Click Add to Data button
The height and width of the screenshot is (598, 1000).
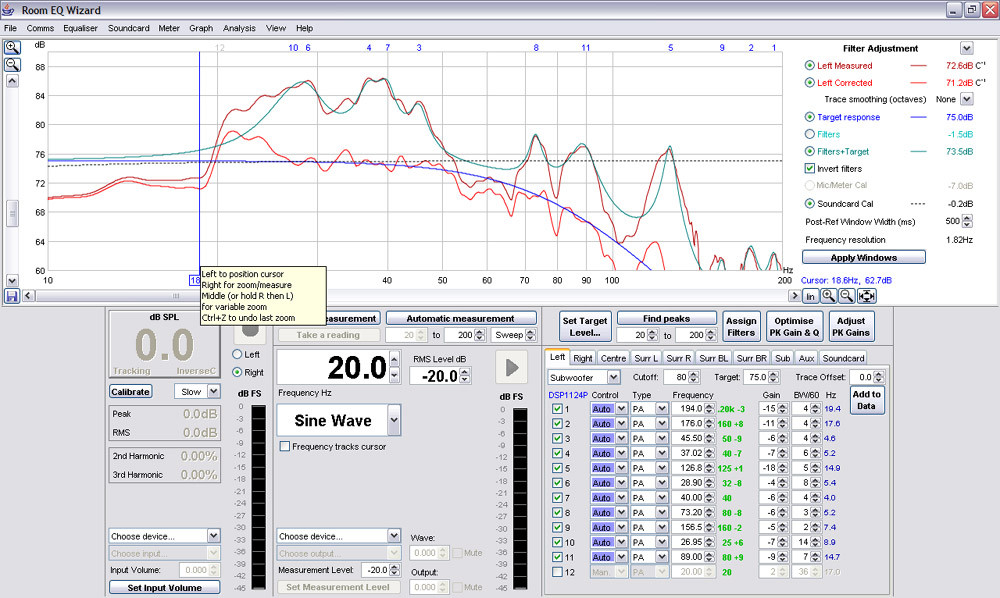[x=866, y=400]
